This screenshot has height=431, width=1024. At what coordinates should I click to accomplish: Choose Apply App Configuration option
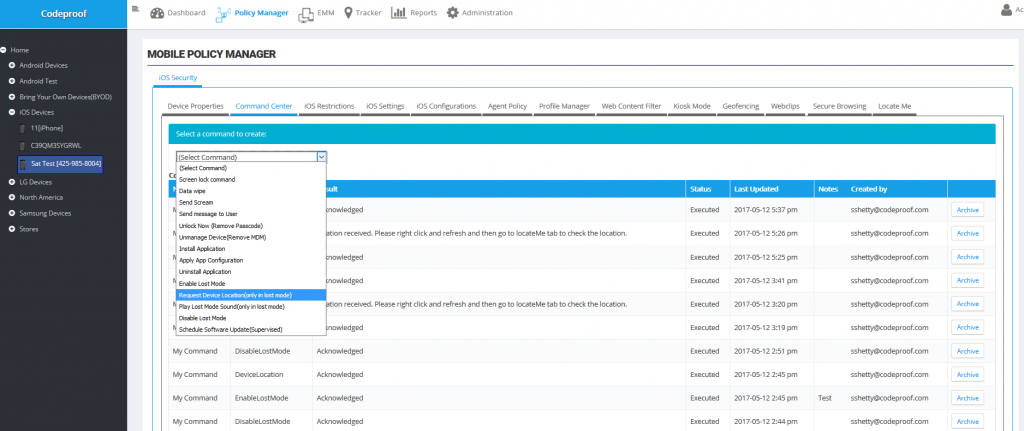click(x=251, y=261)
